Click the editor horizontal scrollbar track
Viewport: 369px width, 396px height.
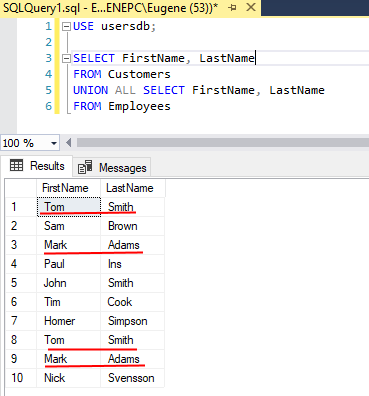223,143
